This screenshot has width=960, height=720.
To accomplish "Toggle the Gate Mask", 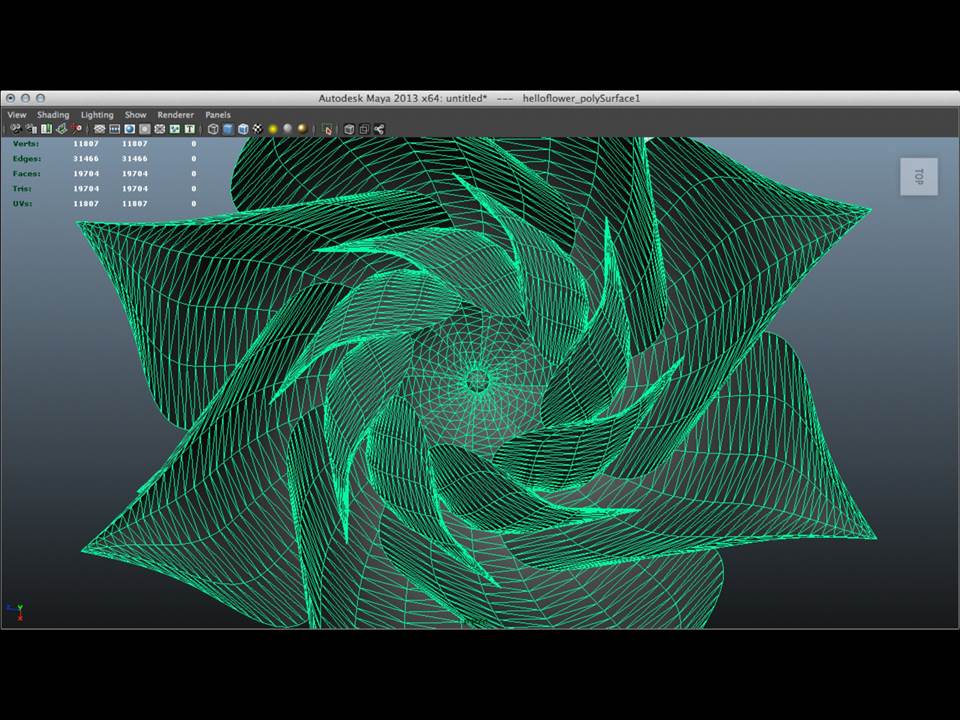I will [x=144, y=129].
